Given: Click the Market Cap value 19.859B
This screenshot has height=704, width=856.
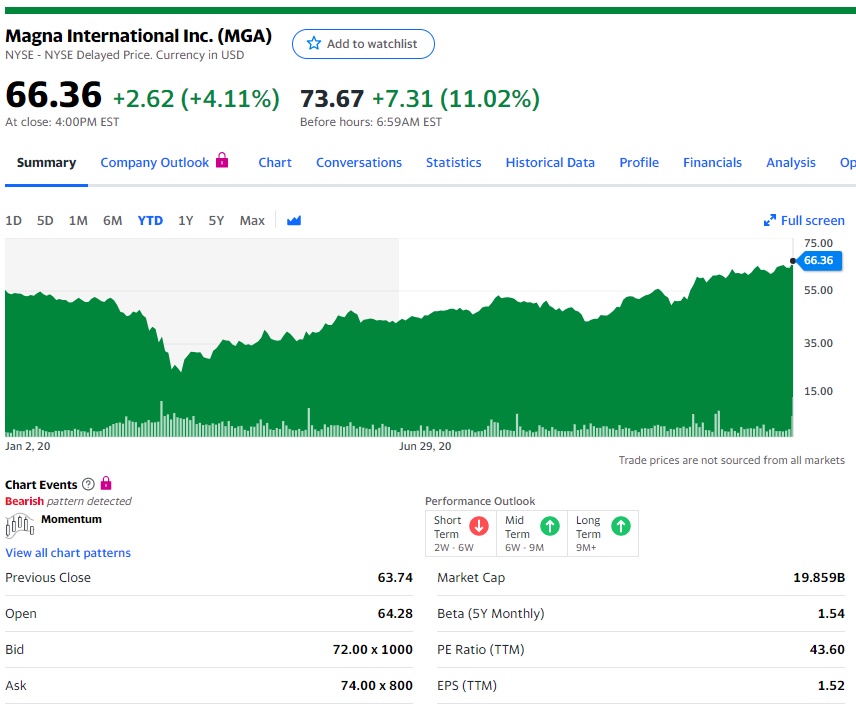Looking at the screenshot, I should coord(819,577).
